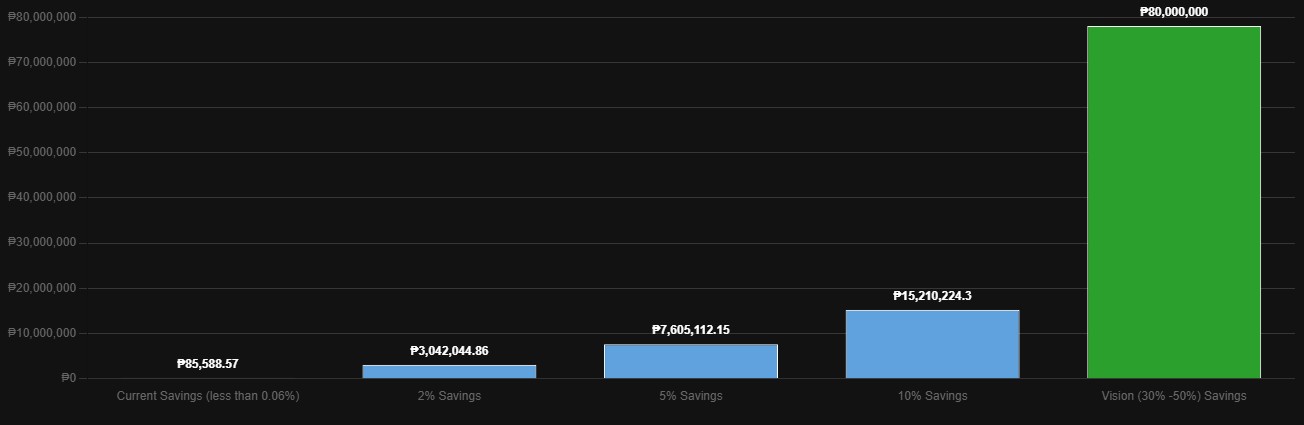
Task: Click the ₱7,605,112.15 value label
Action: (690, 330)
